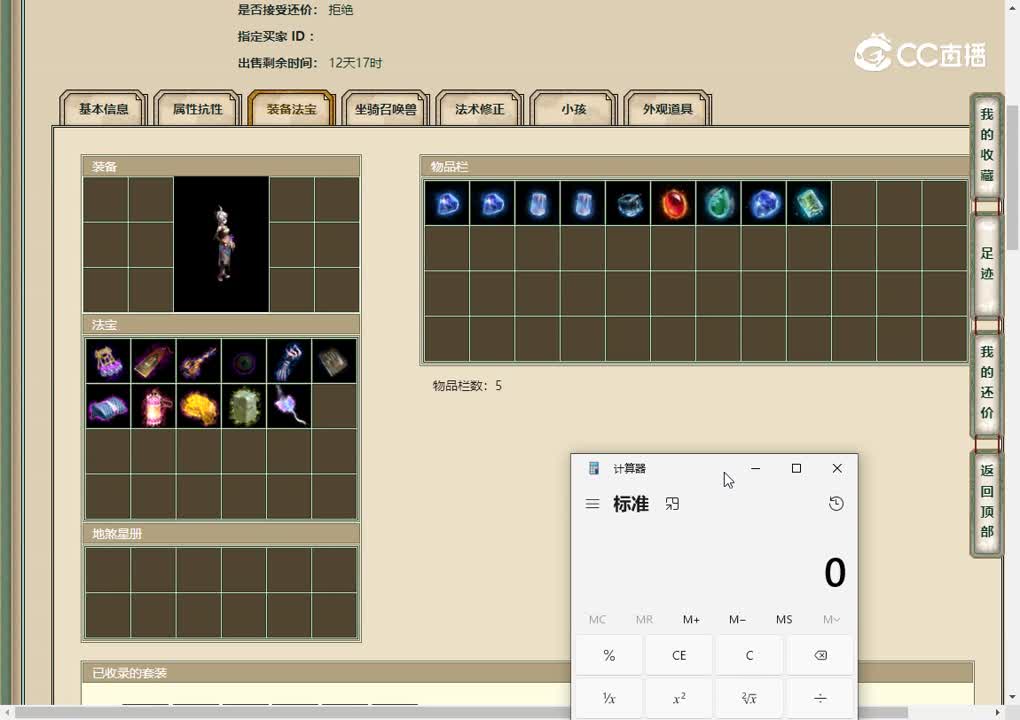Open the 坐骑召唤兽 tab
1020x720 pixels.
point(385,109)
